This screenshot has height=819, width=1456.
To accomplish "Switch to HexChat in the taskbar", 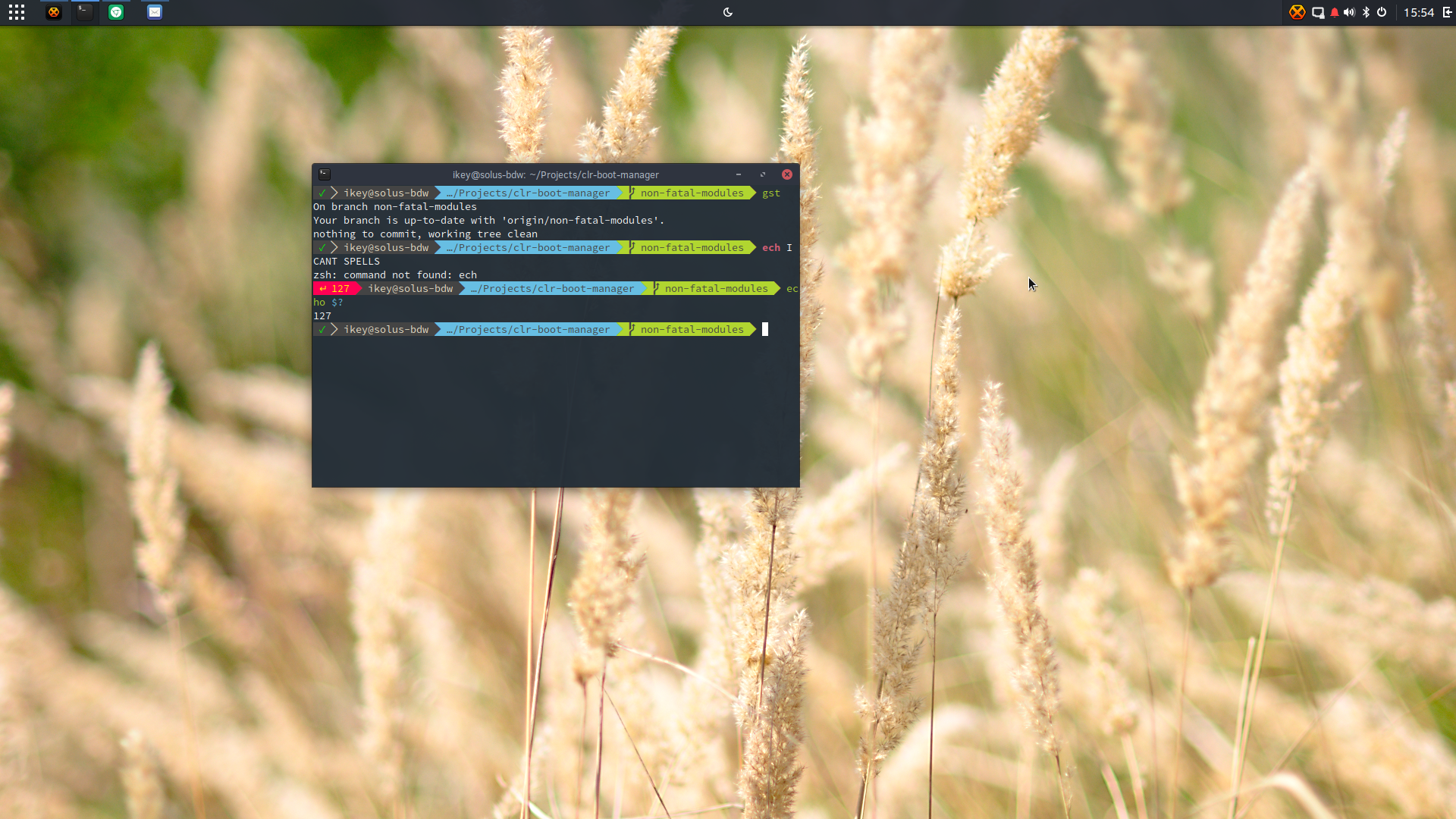I will coord(53,12).
